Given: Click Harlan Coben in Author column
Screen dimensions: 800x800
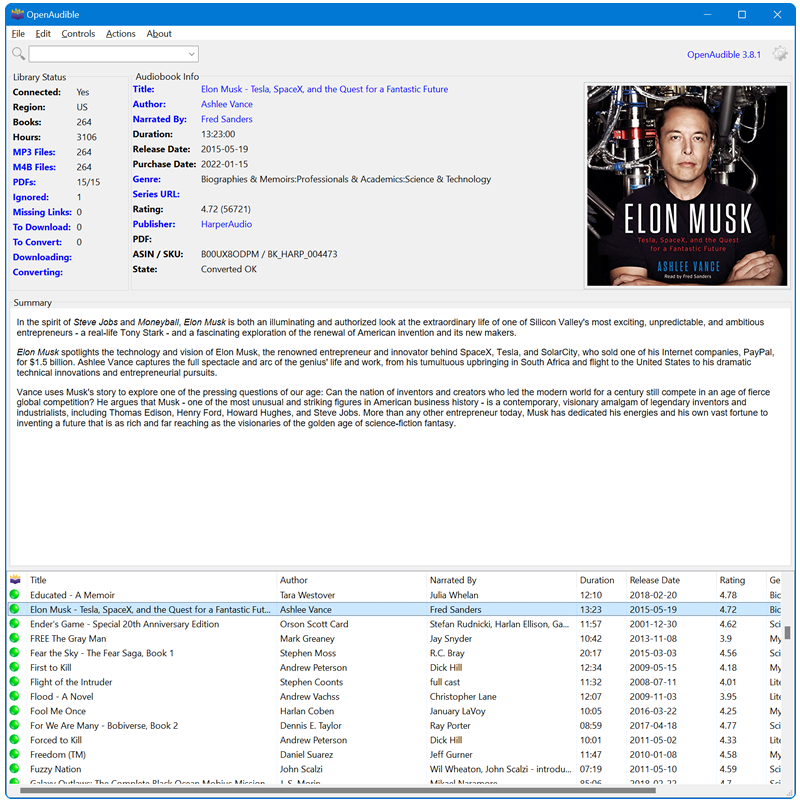Looking at the screenshot, I should tap(307, 711).
